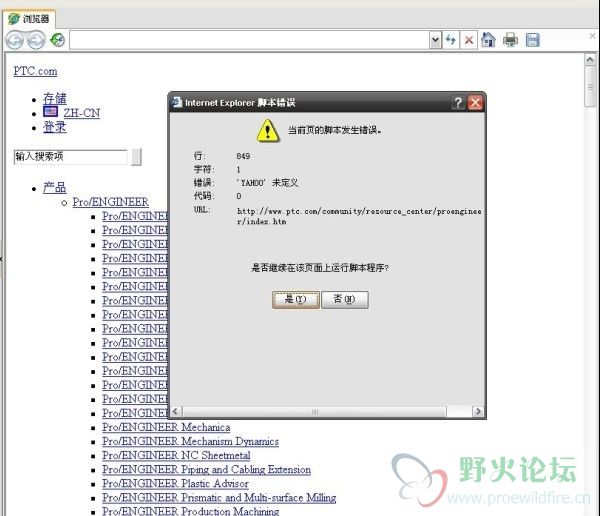Click the dialog horizontal scrollbar thumb
This screenshot has height=516, width=600.
(314, 412)
